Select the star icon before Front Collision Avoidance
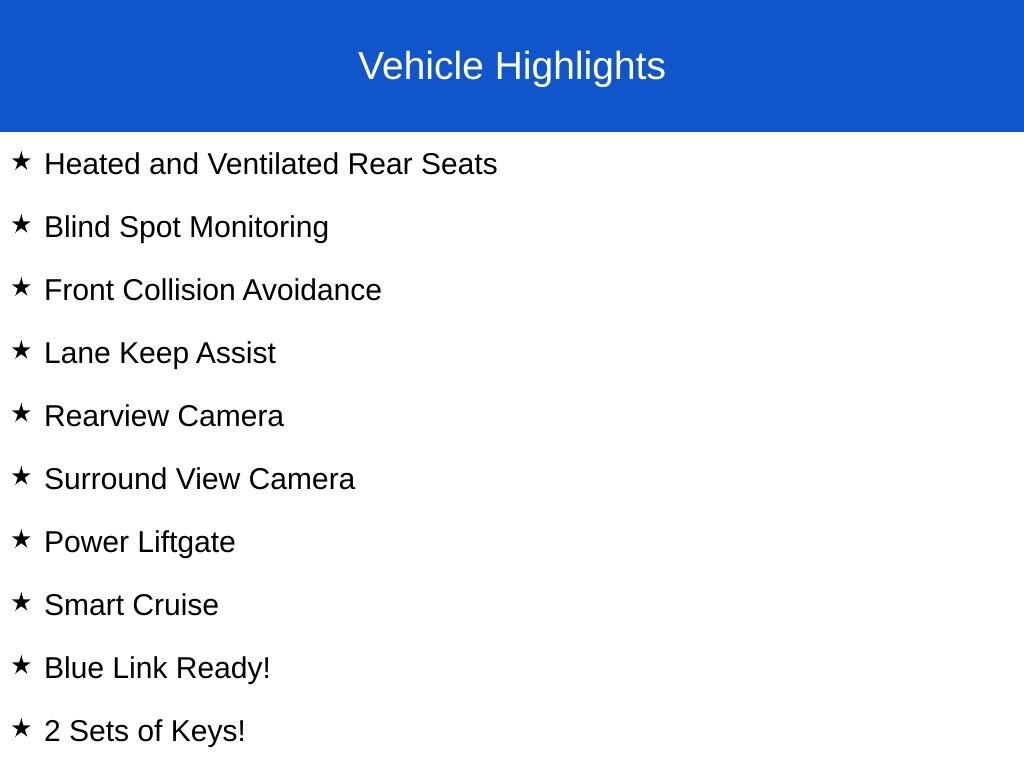Image resolution: width=1024 pixels, height=768 pixels. (22, 287)
